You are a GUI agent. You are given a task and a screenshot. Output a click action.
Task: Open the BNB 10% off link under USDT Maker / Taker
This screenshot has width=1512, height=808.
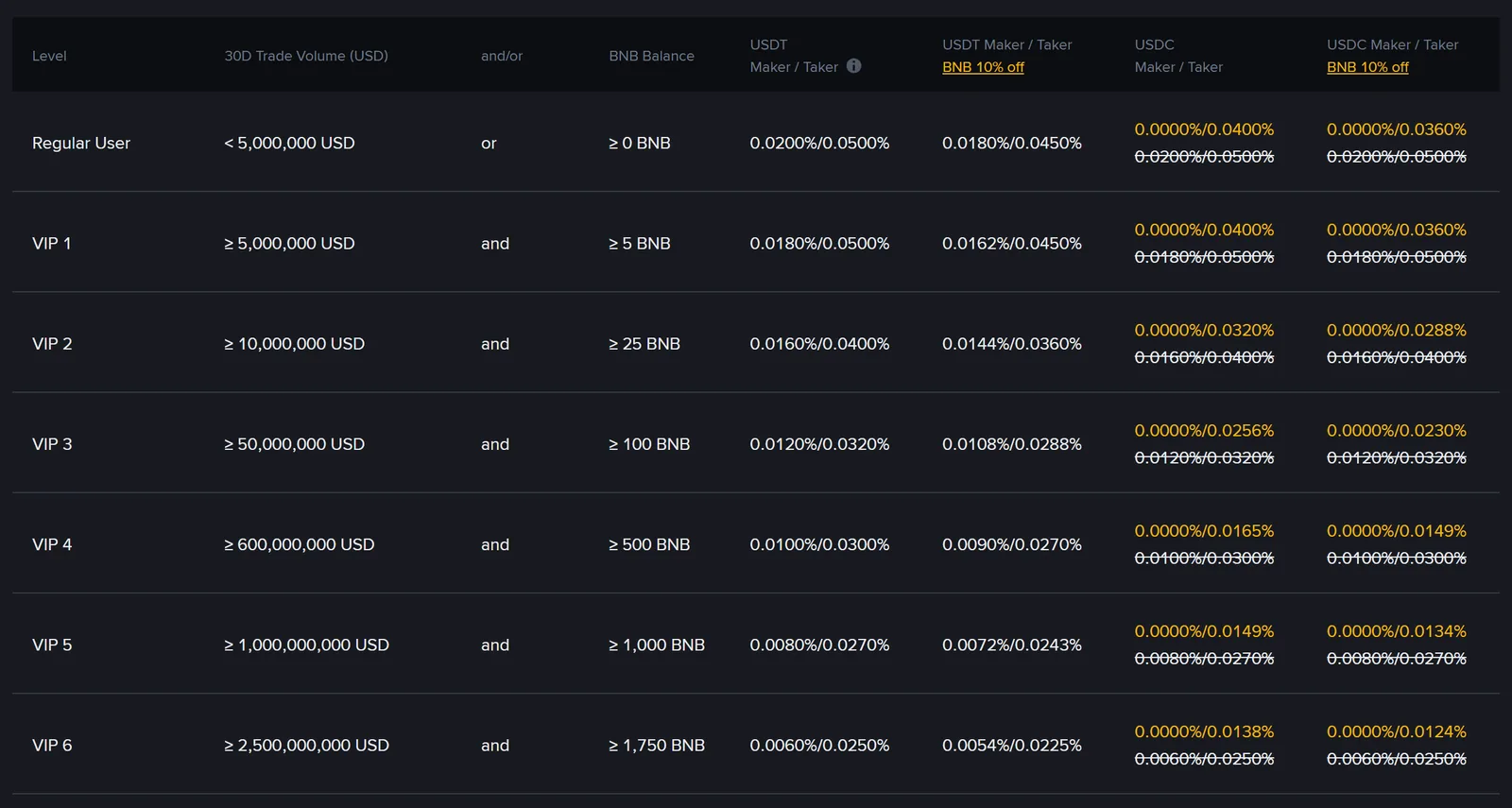[x=983, y=67]
